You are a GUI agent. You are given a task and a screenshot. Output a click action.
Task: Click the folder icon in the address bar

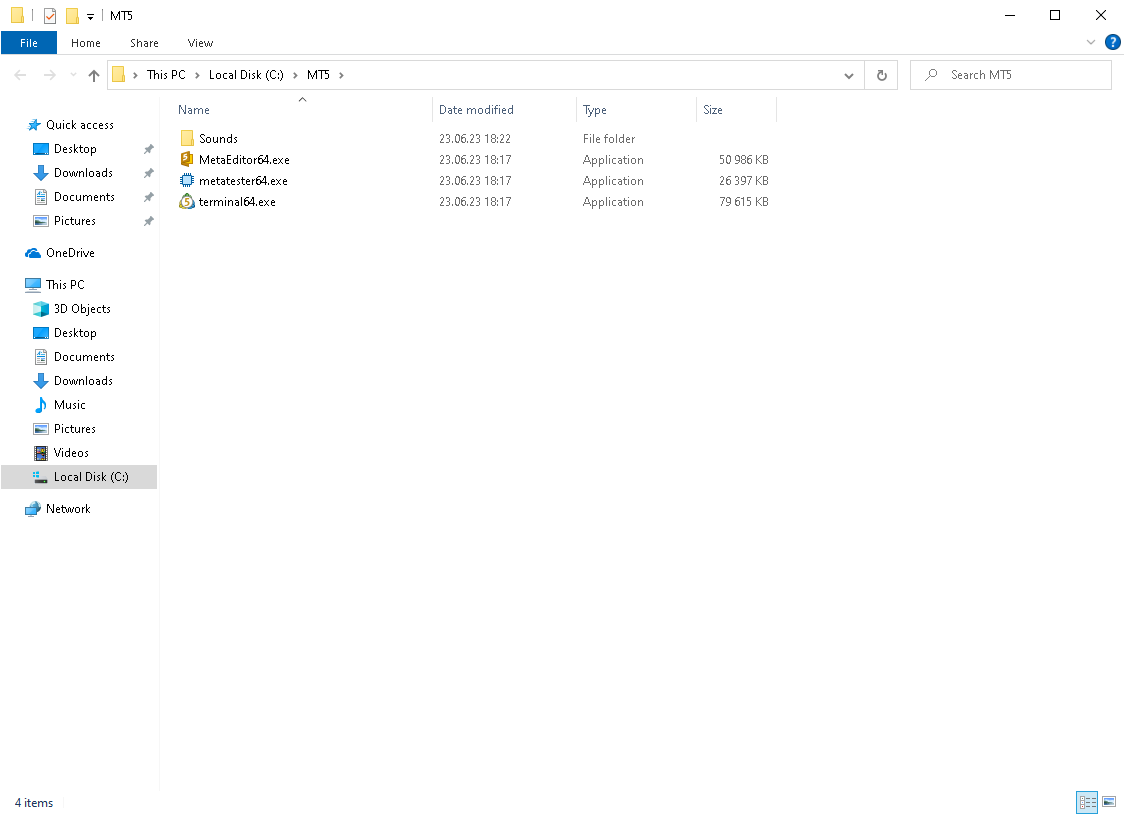pos(118,75)
